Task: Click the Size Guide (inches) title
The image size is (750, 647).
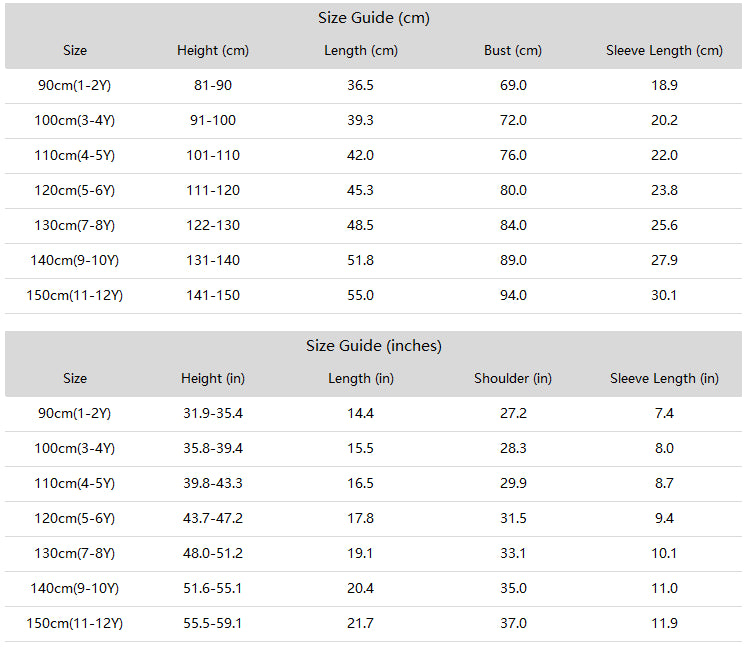Action: [x=374, y=346]
